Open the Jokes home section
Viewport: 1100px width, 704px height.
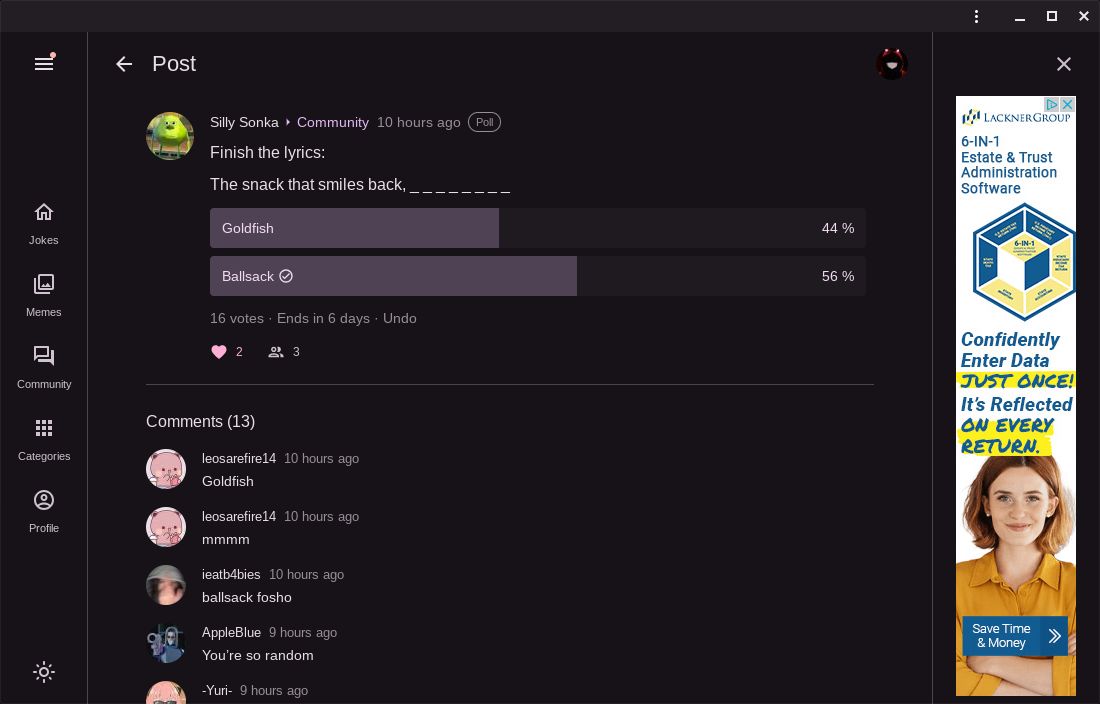(44, 223)
